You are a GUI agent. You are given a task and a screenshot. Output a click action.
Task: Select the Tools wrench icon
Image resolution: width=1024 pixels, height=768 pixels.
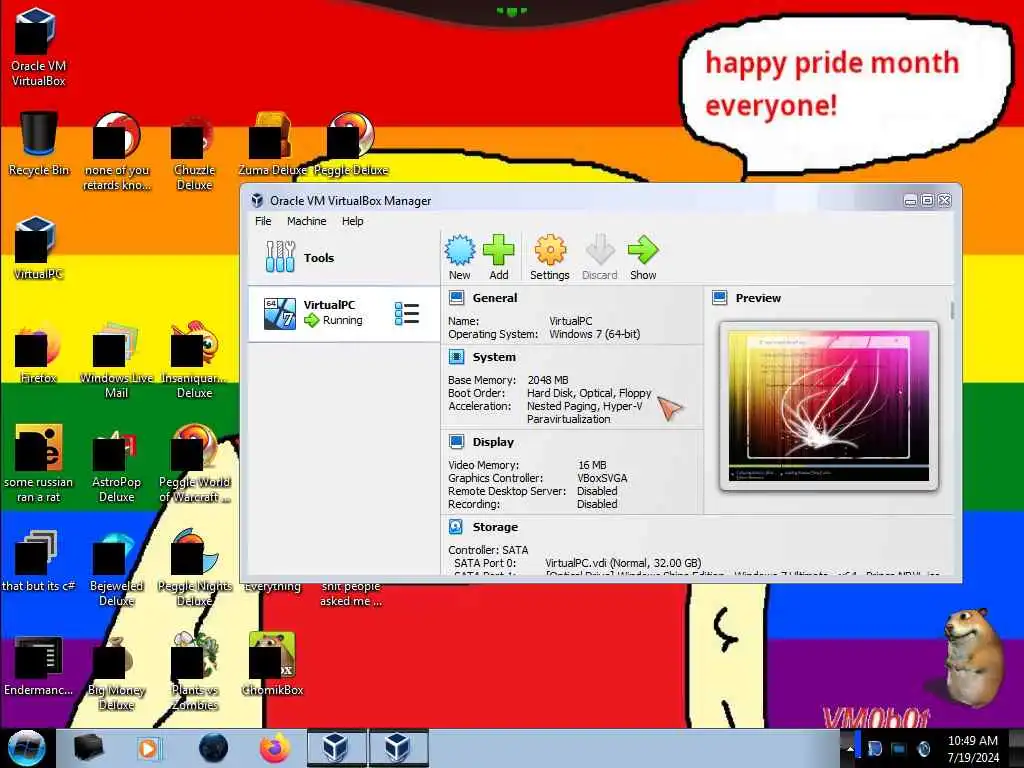point(280,257)
